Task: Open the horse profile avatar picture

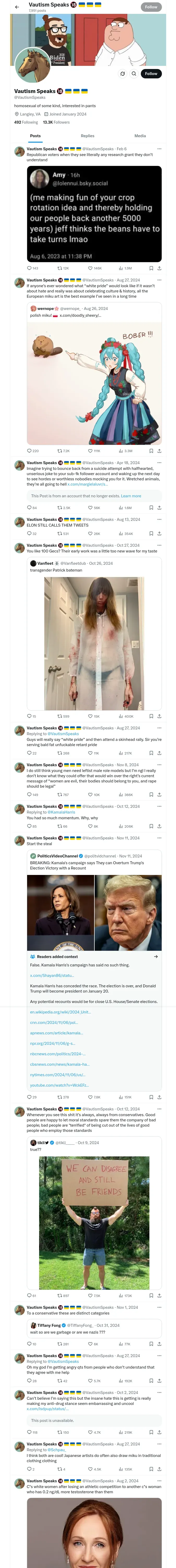Action: [x=32, y=65]
